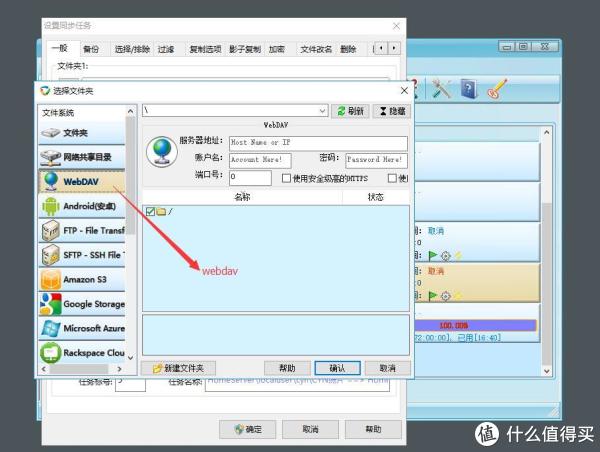Click sidebar horizontal scroll right arrow

[120, 369]
